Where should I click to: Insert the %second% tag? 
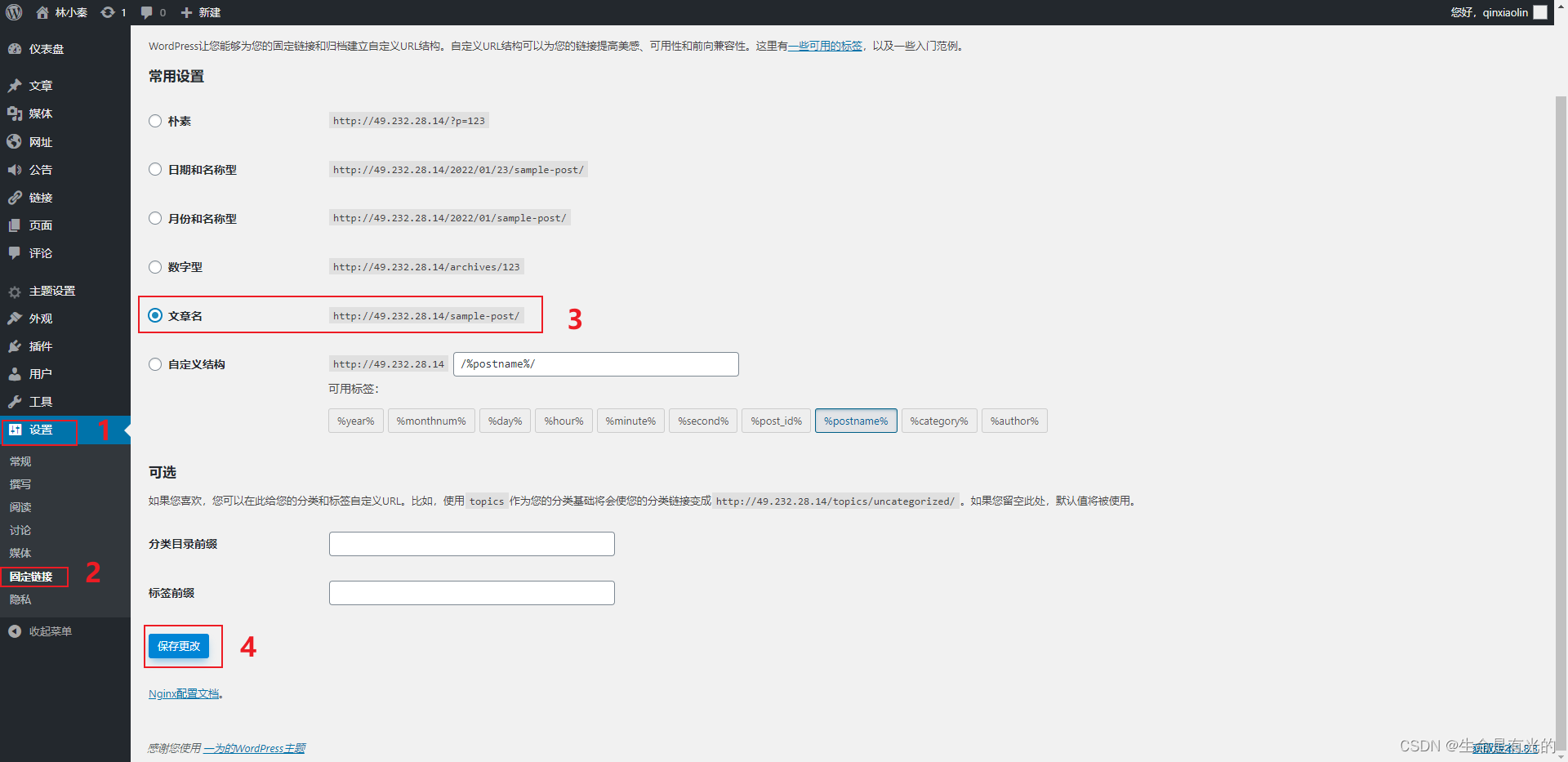click(703, 421)
